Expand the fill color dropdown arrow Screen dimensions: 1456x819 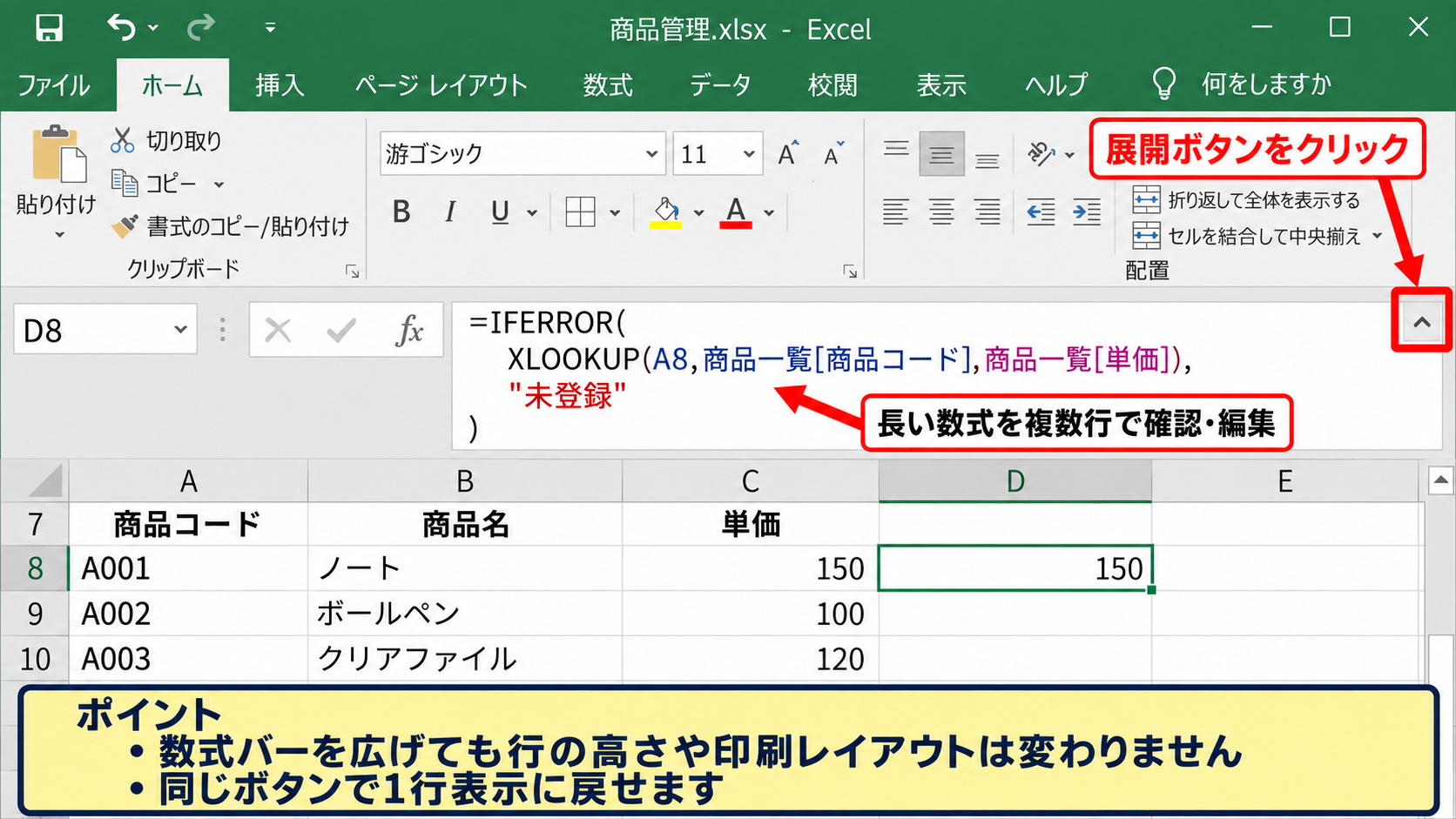click(x=698, y=212)
